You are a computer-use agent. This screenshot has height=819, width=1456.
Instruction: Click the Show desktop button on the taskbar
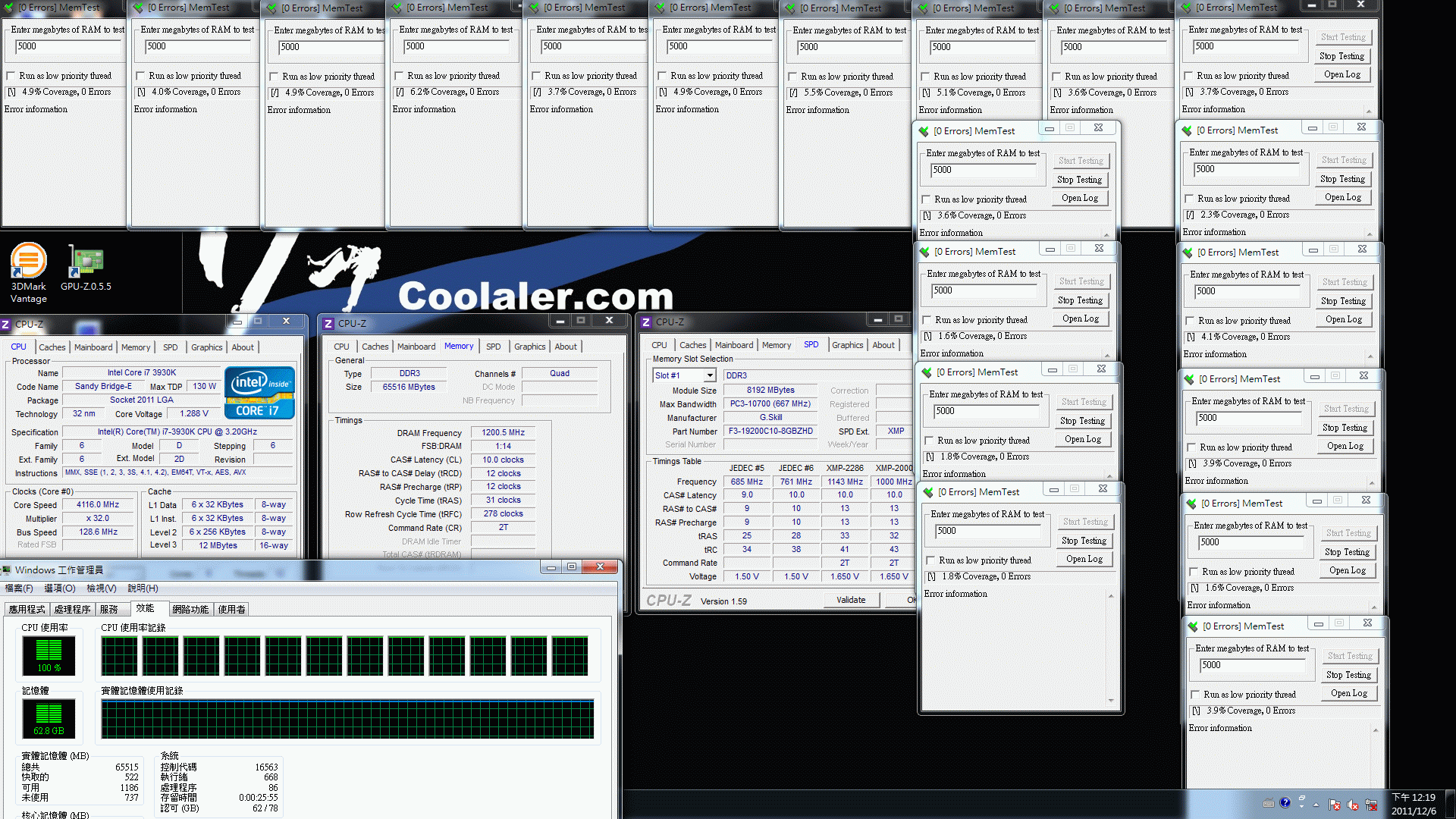pyautogui.click(x=1451, y=805)
